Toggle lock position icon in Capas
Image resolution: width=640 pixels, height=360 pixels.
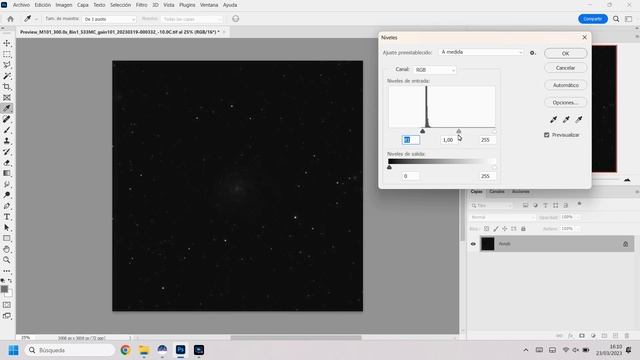tap(505, 229)
